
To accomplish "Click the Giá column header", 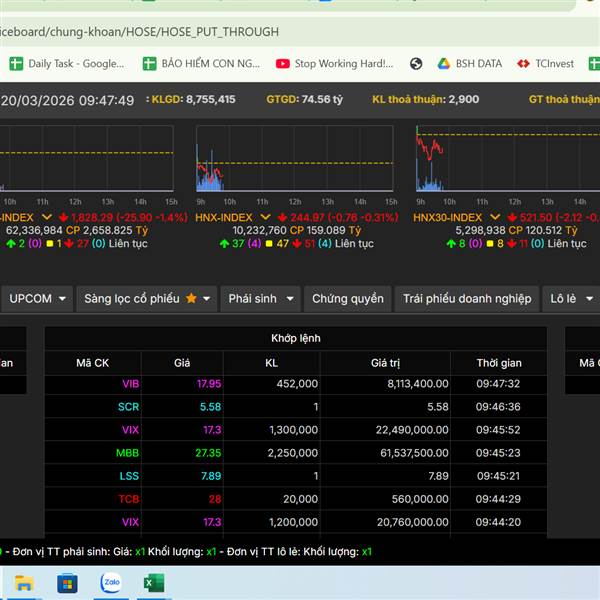I will coord(182,363).
